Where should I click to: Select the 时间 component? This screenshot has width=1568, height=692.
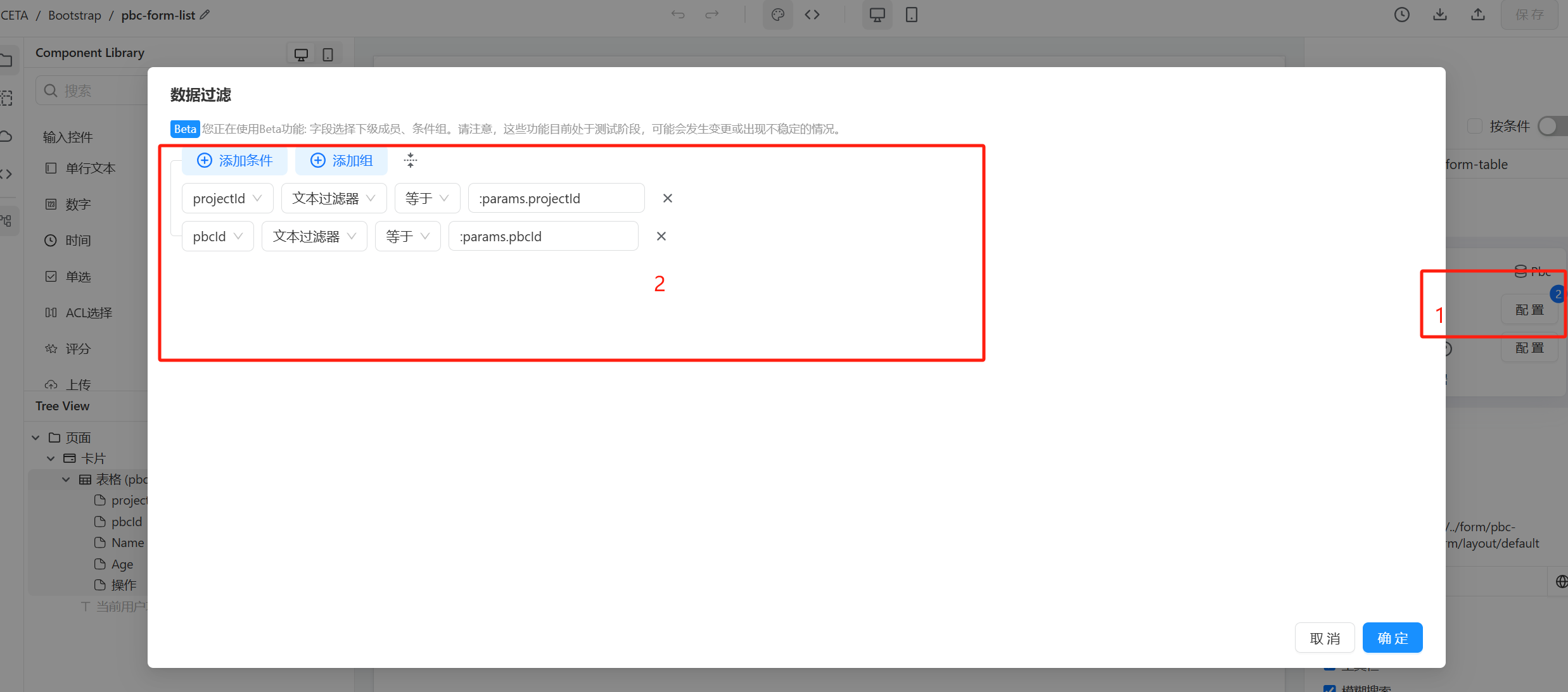click(68, 241)
